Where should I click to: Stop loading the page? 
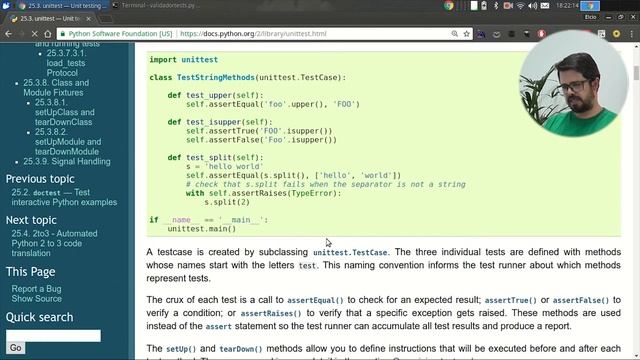point(34,34)
